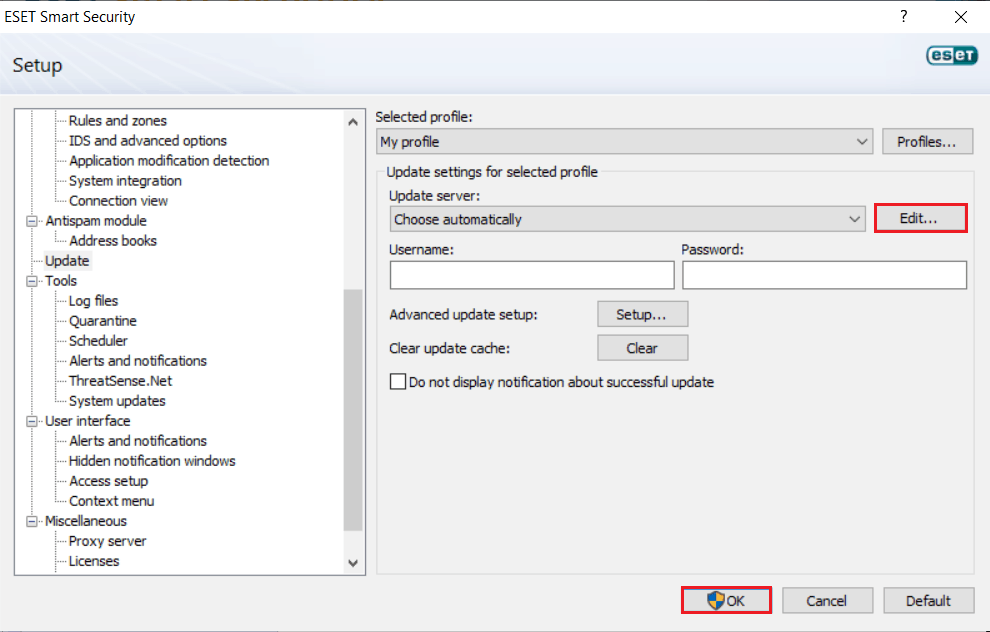Screen dimensions: 990x632
Task: Select Application modification detection item
Action: click(x=169, y=161)
